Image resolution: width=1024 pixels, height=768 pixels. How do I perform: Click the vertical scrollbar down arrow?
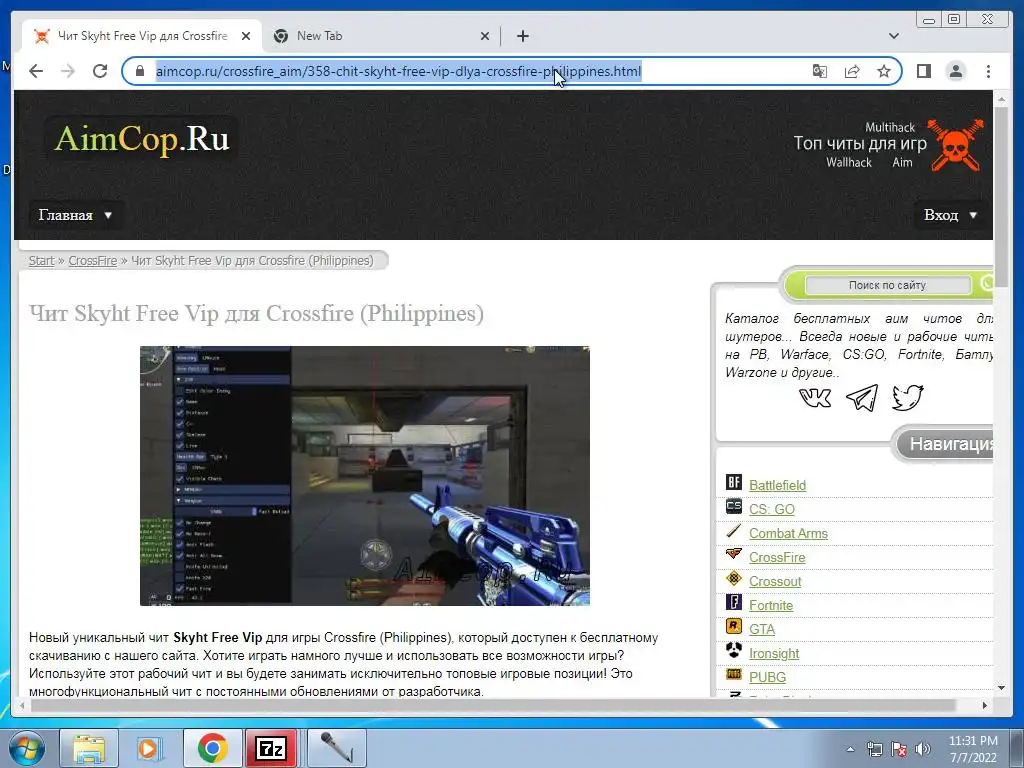click(x=1001, y=688)
